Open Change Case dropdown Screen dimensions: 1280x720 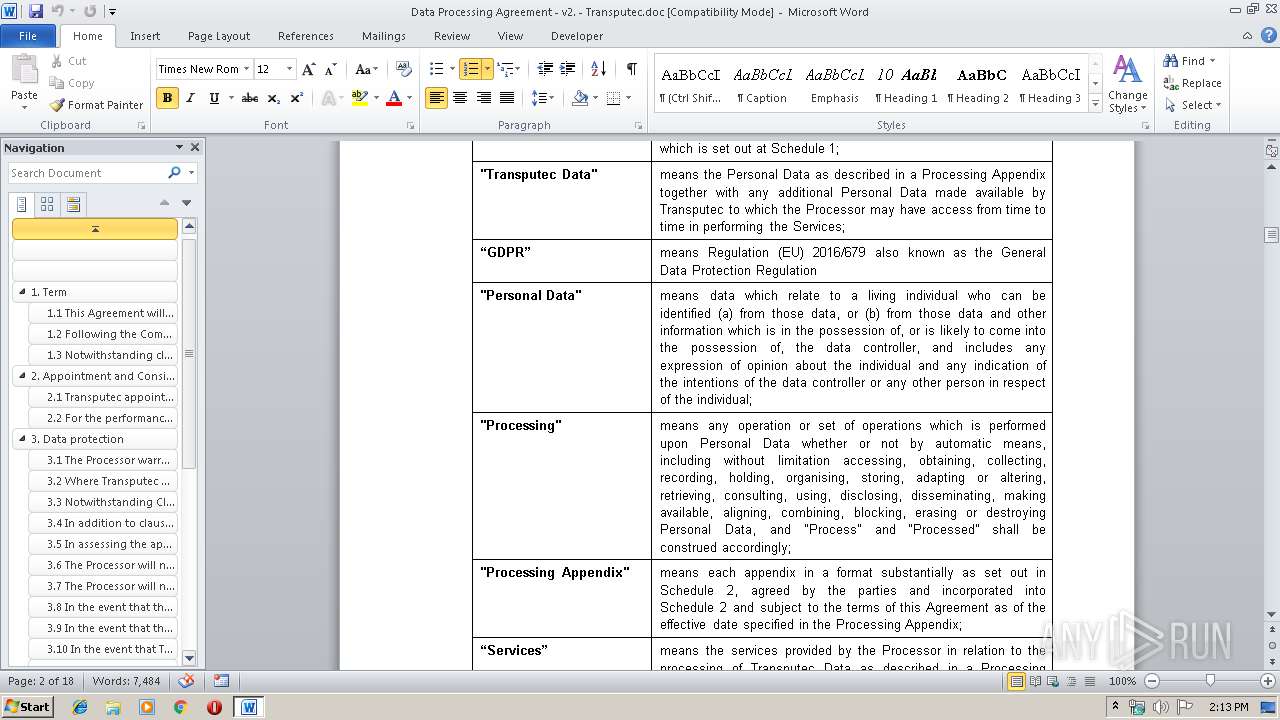click(x=366, y=69)
